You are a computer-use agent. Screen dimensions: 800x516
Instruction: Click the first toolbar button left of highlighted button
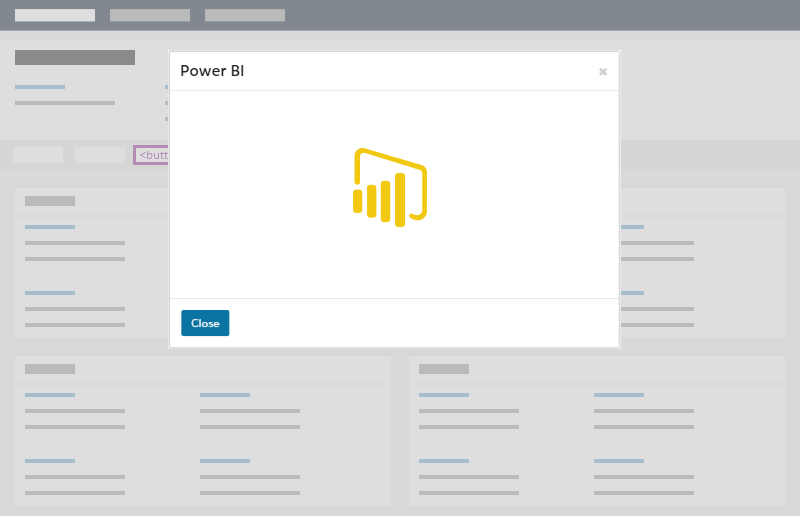point(38,155)
